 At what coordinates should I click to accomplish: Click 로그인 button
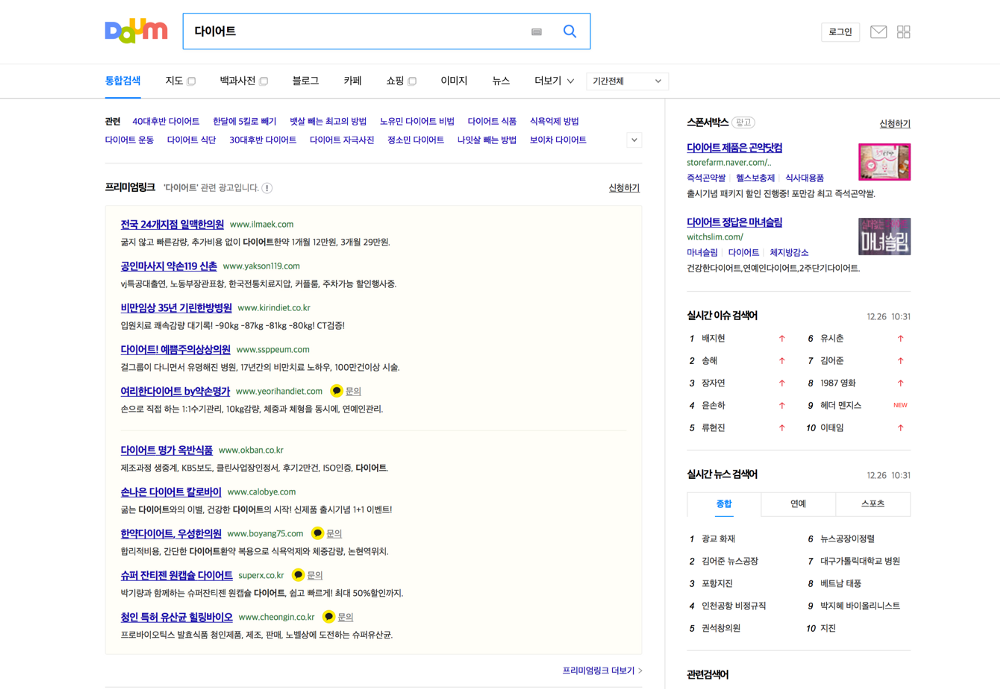[840, 32]
